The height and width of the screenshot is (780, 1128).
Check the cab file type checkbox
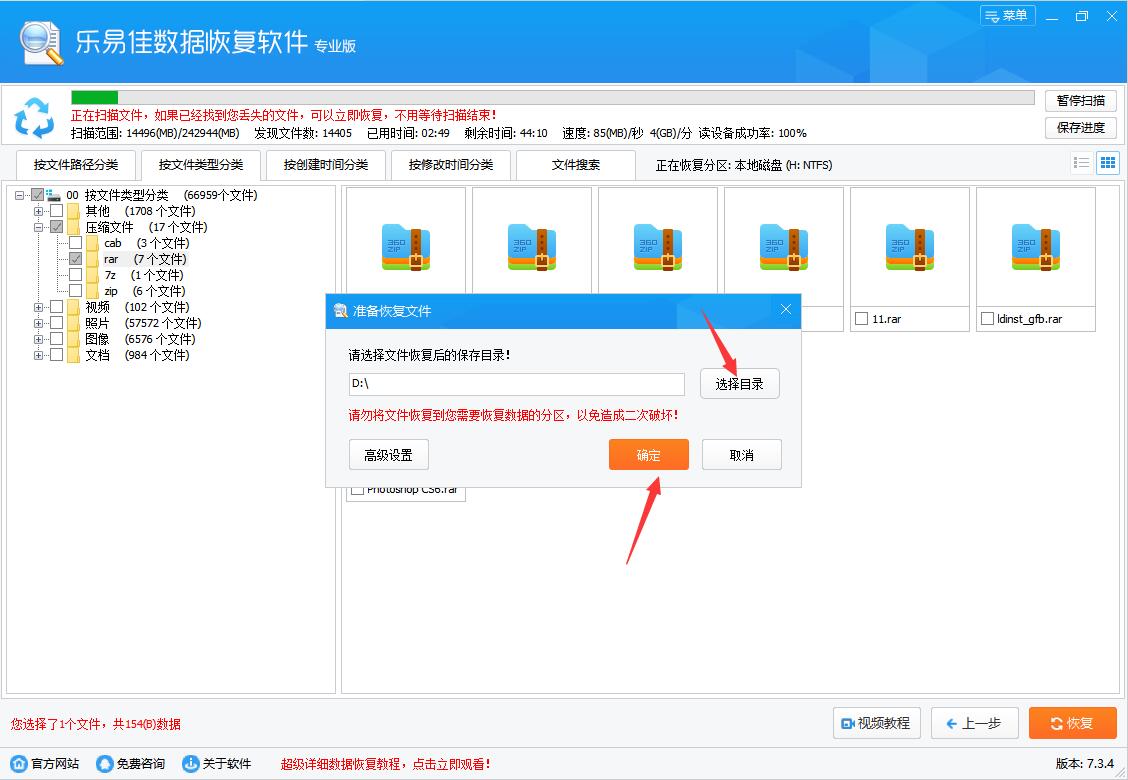75,242
